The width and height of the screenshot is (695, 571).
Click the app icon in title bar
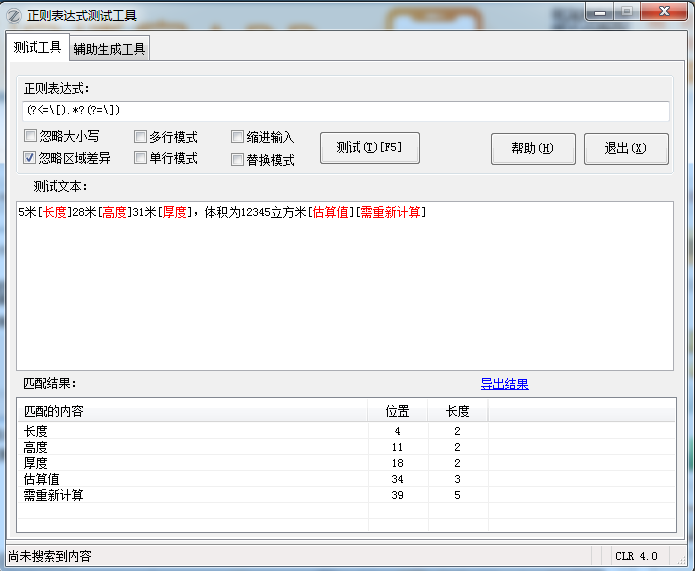tap(14, 15)
